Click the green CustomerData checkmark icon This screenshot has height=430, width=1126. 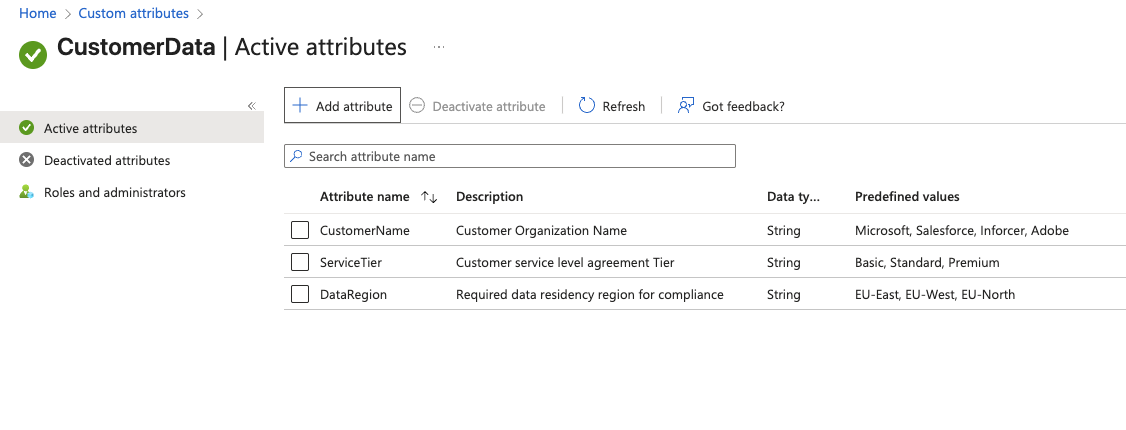click(x=33, y=54)
